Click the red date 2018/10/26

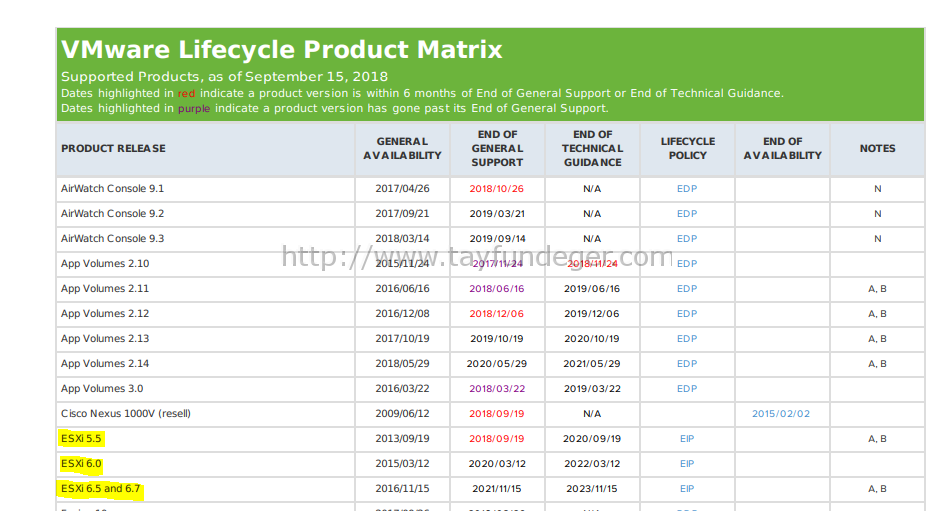[x=497, y=189]
